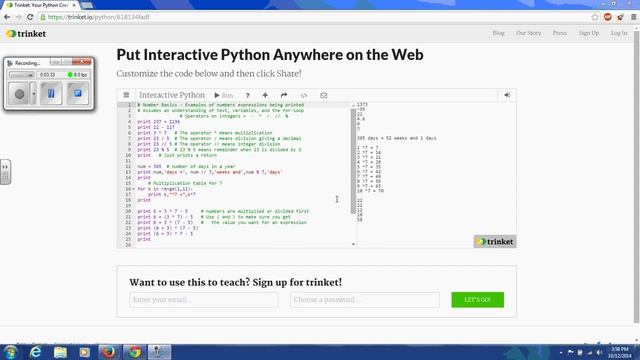Click the plus add-file icon
This screenshot has height=360, width=640.
[265, 95]
